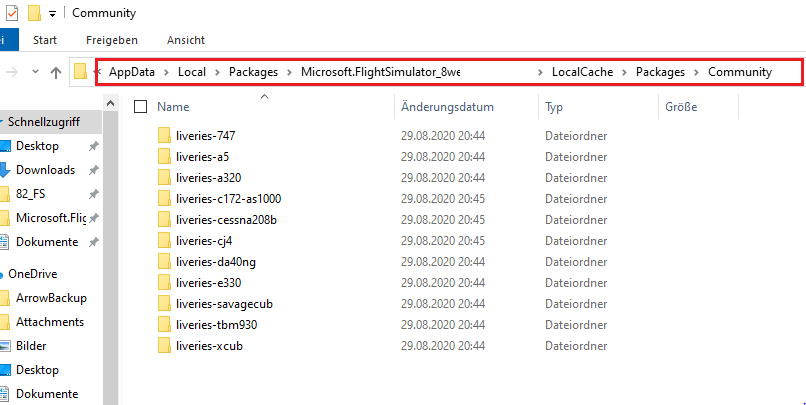806x405 pixels.
Task: Expand the chevron after AppData in path
Action: (167, 72)
